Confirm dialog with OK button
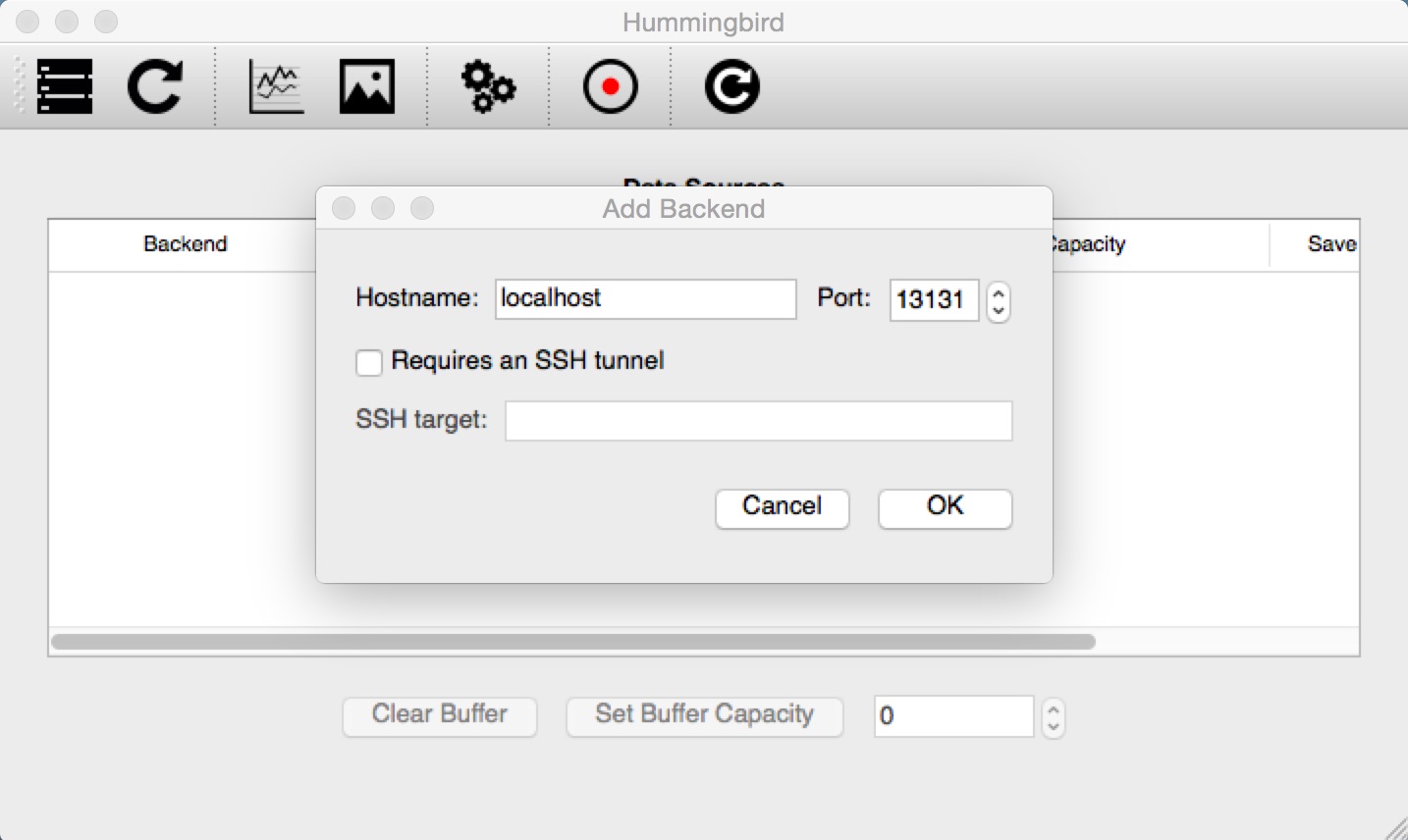This screenshot has width=1408, height=840. (x=945, y=507)
